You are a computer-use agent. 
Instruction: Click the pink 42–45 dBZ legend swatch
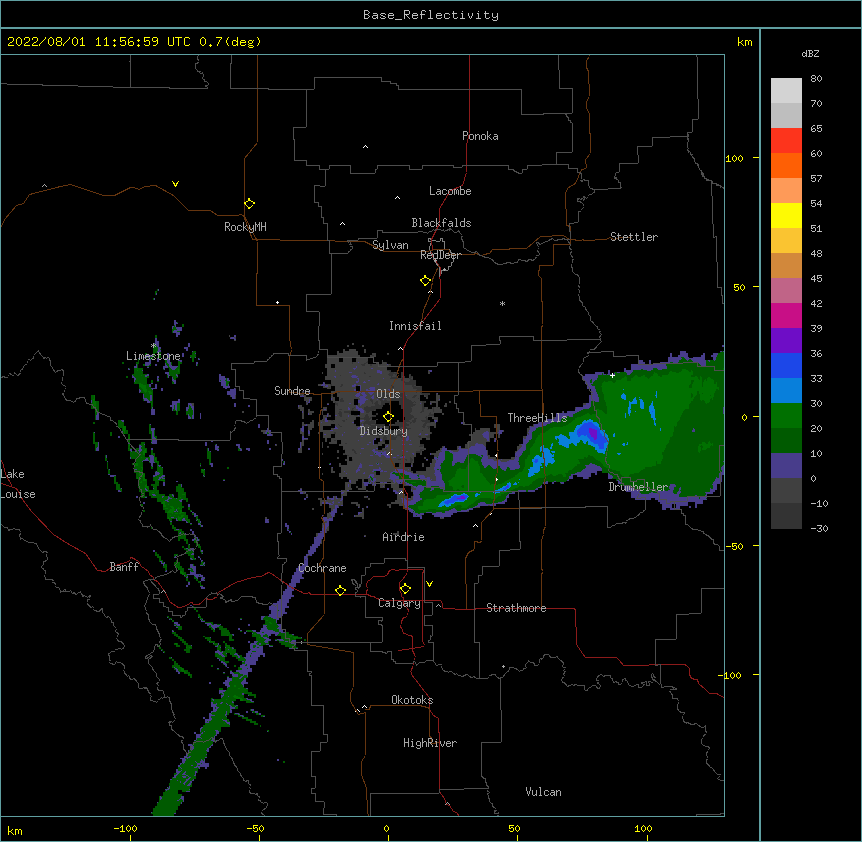pyautogui.click(x=786, y=291)
